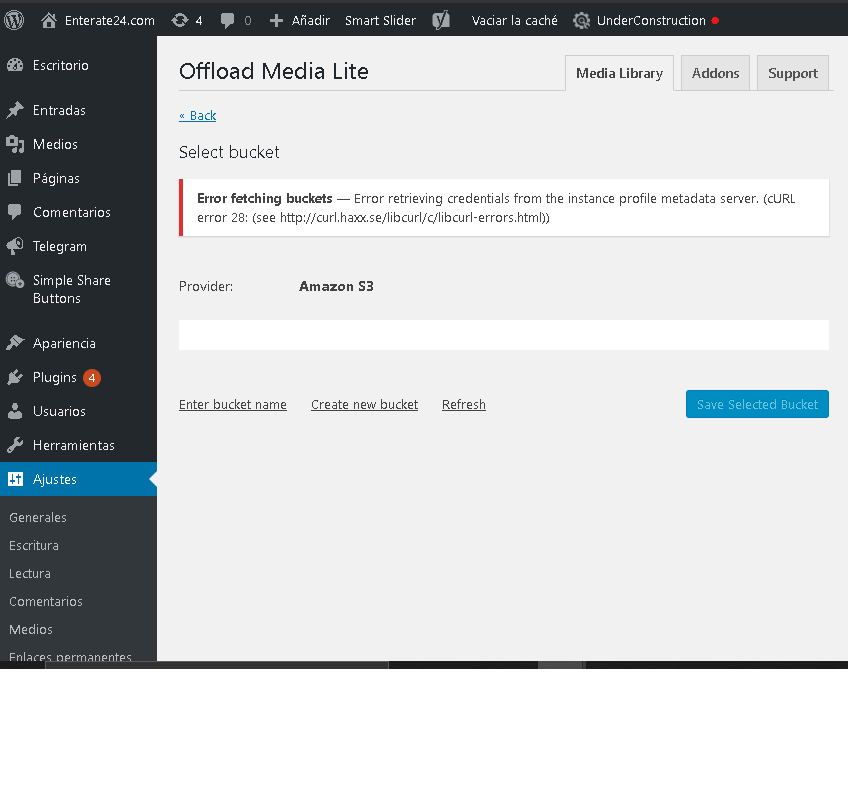848x800 pixels.
Task: Click the Offload Media Lite title
Action: 274,72
